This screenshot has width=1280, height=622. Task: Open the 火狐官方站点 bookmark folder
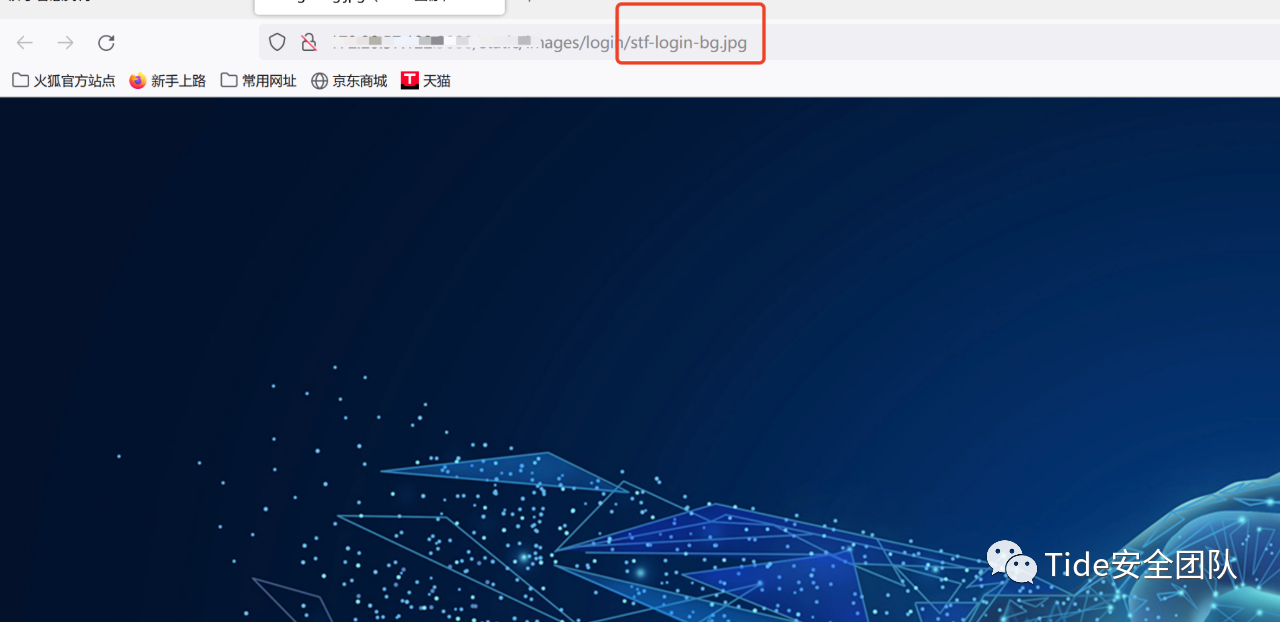64,81
